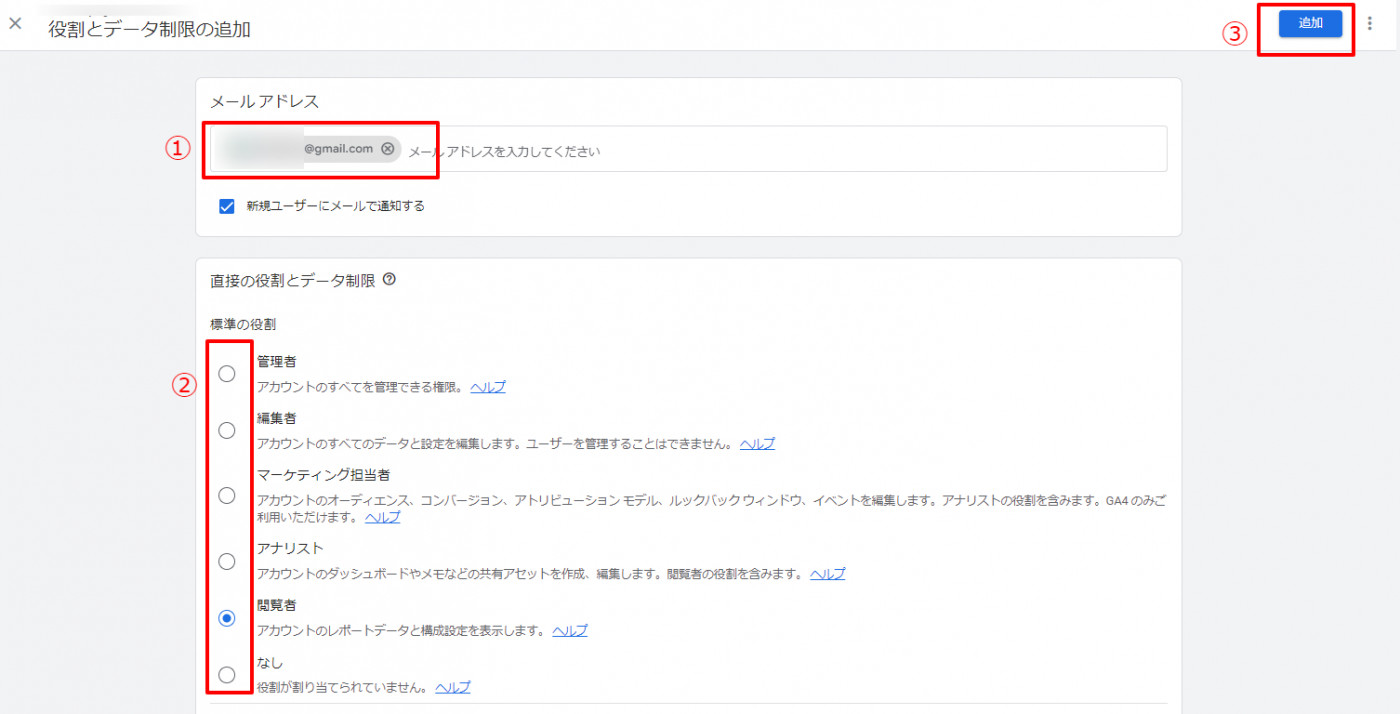
Task: Select the 編集者 role radio button
Action: coord(227,431)
